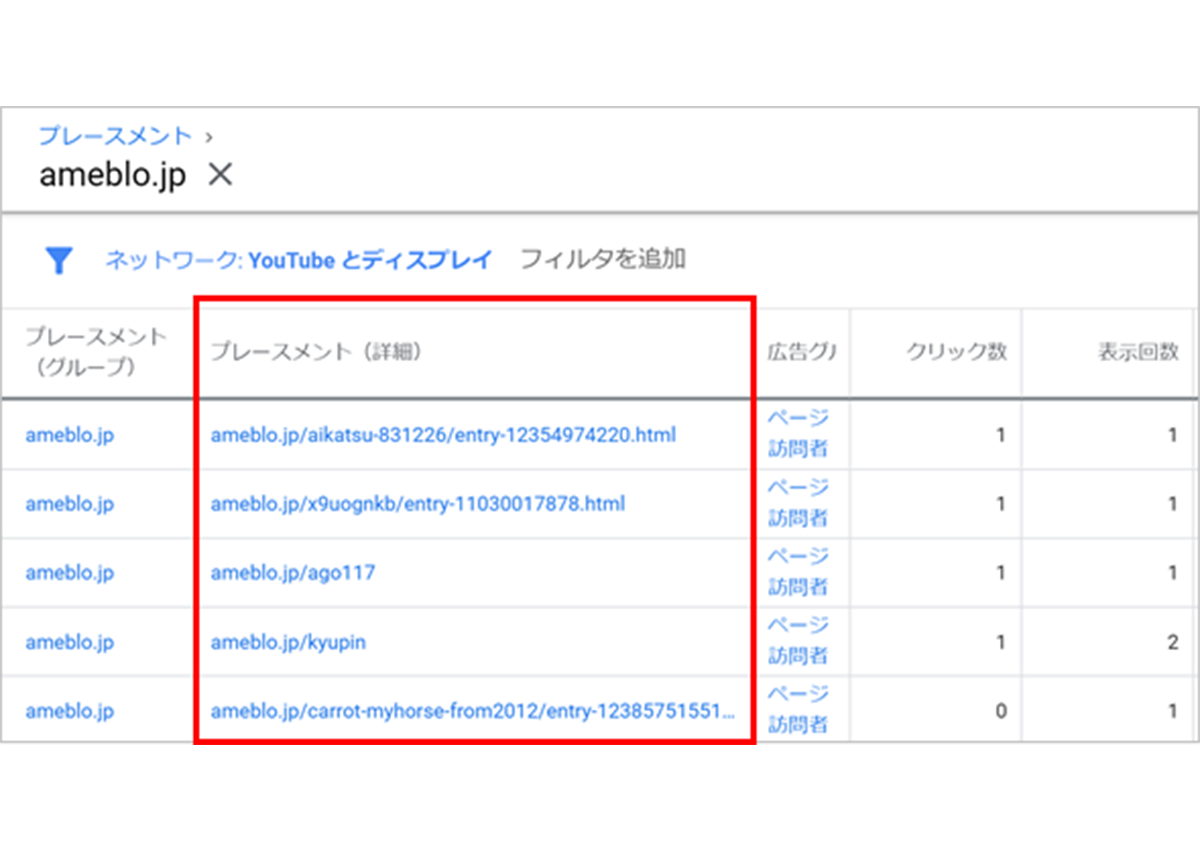The width and height of the screenshot is (1200, 850).
Task: Sort by プレースメント（詳細） column header
Action: (317, 351)
